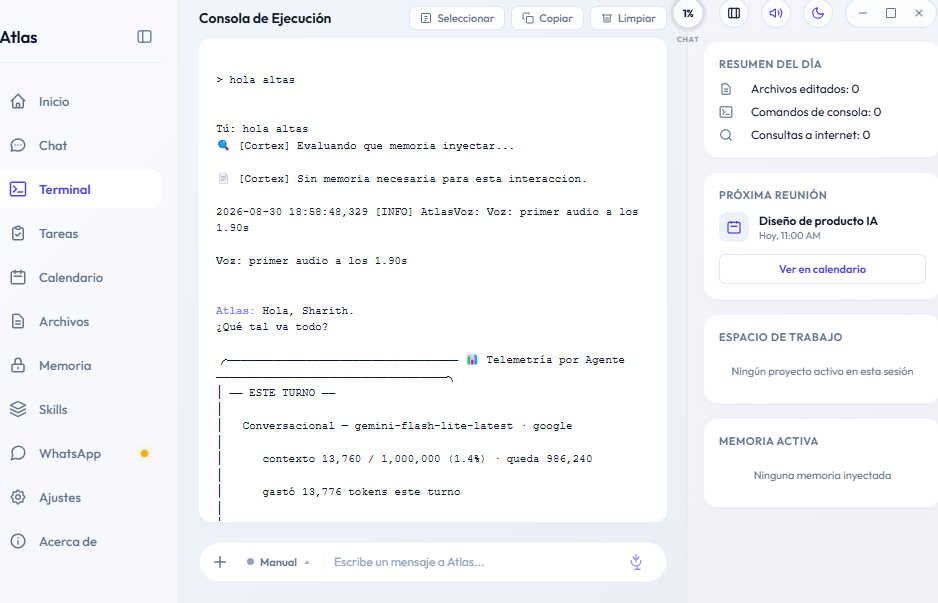Click the gemini-flash-lite-latest model line
Image resolution: width=938 pixels, height=603 pixels.
407,426
